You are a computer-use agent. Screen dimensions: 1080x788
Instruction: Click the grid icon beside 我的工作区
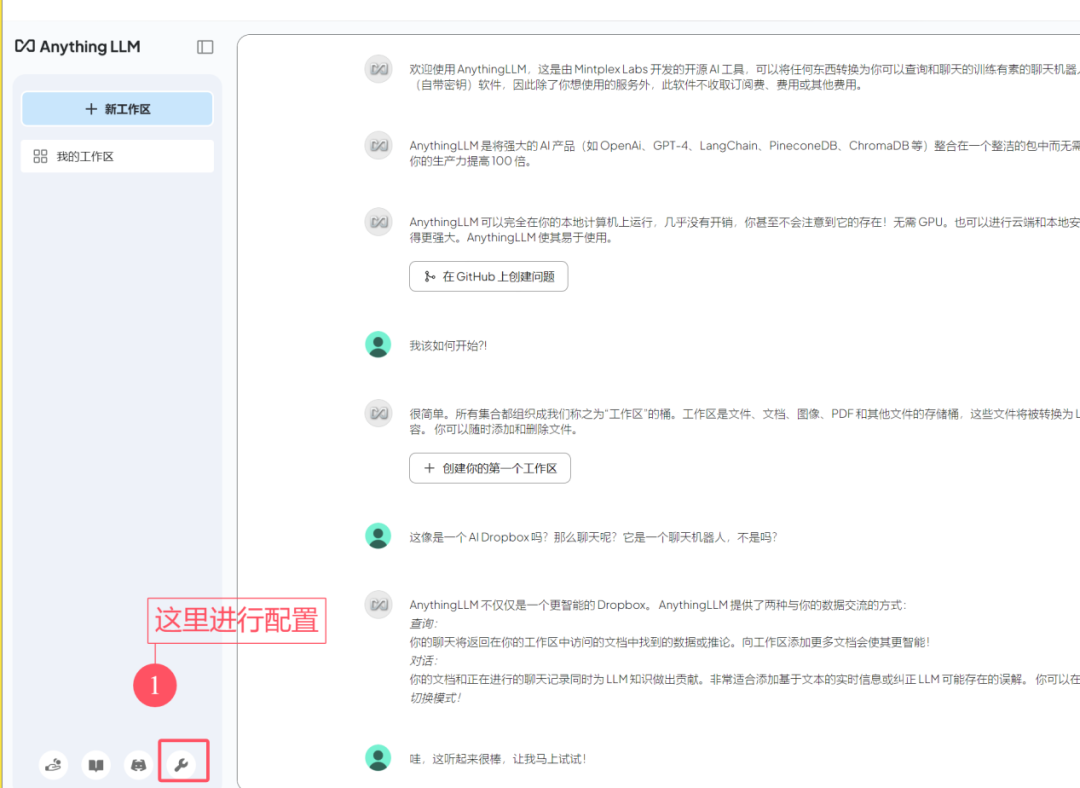(41, 156)
